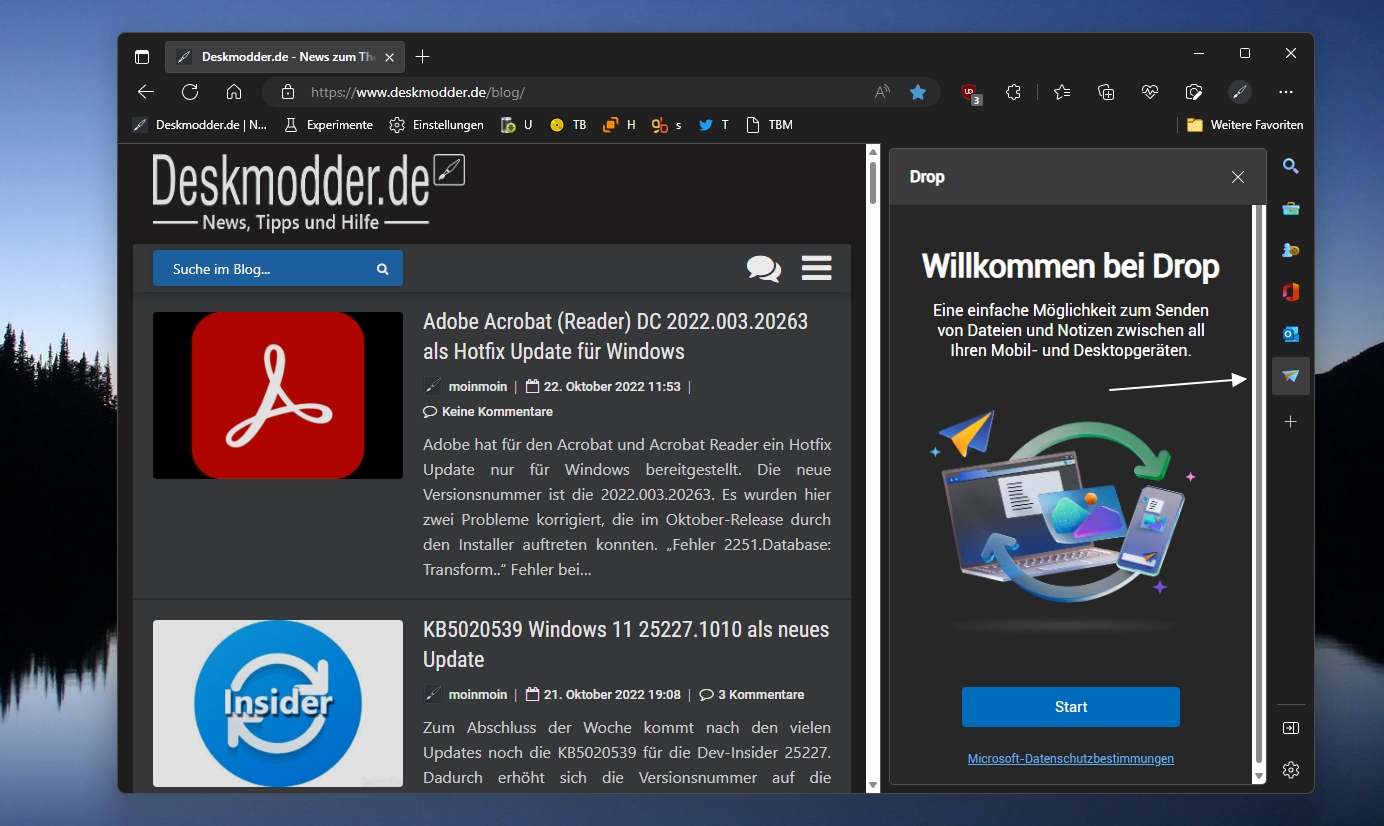Open the Search sidebar icon

tap(1291, 166)
